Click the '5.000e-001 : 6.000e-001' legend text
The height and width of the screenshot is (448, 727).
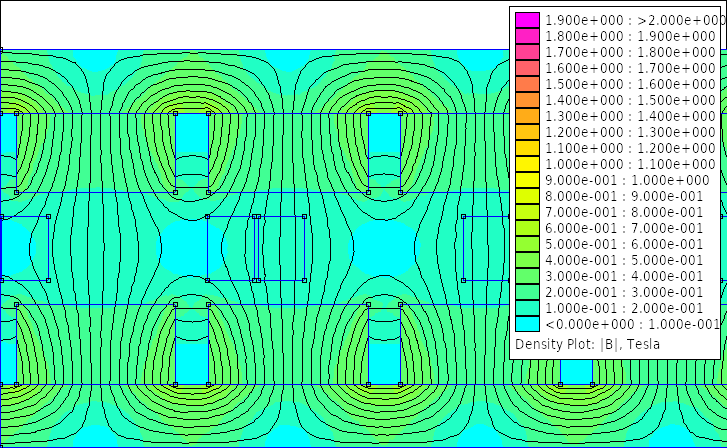click(624, 244)
